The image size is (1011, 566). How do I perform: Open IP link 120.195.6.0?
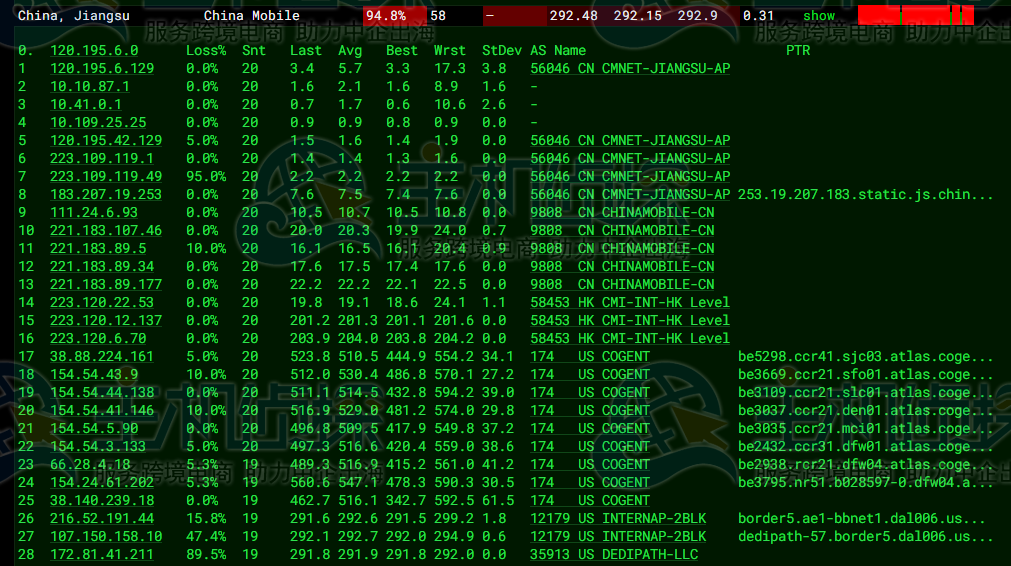(94, 50)
